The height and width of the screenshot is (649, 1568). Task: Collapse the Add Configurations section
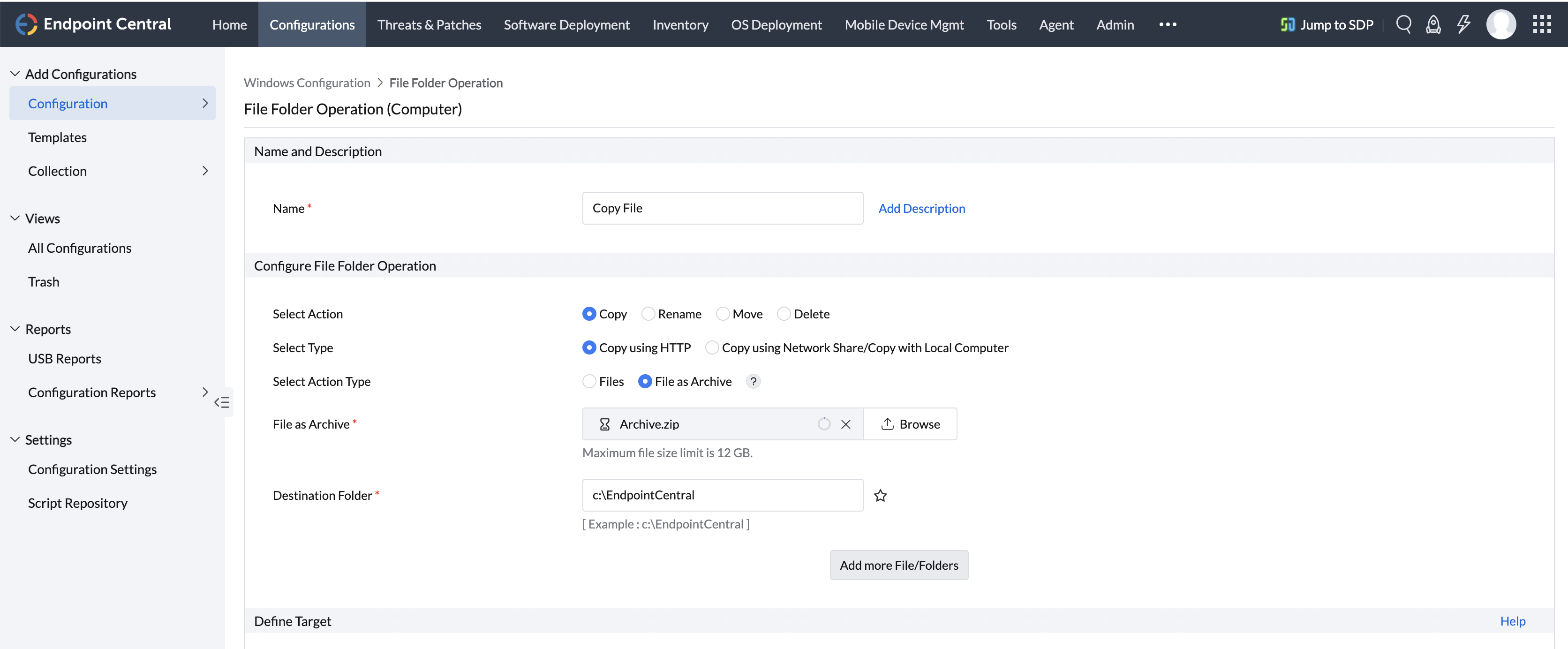click(15, 74)
